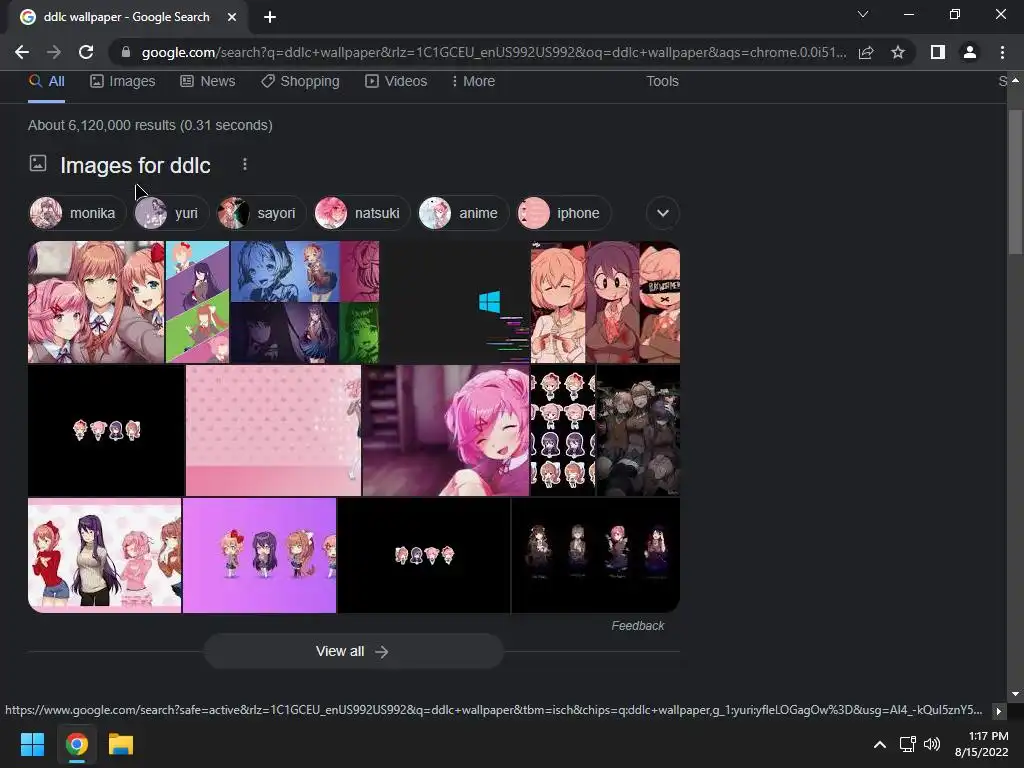The width and height of the screenshot is (1024, 768).
Task: Open the search Tools options
Action: [x=662, y=82]
